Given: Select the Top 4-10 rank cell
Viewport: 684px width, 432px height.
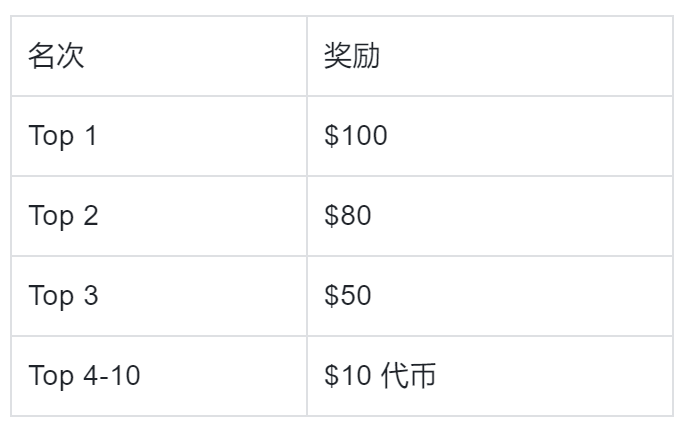Looking at the screenshot, I should (x=158, y=376).
